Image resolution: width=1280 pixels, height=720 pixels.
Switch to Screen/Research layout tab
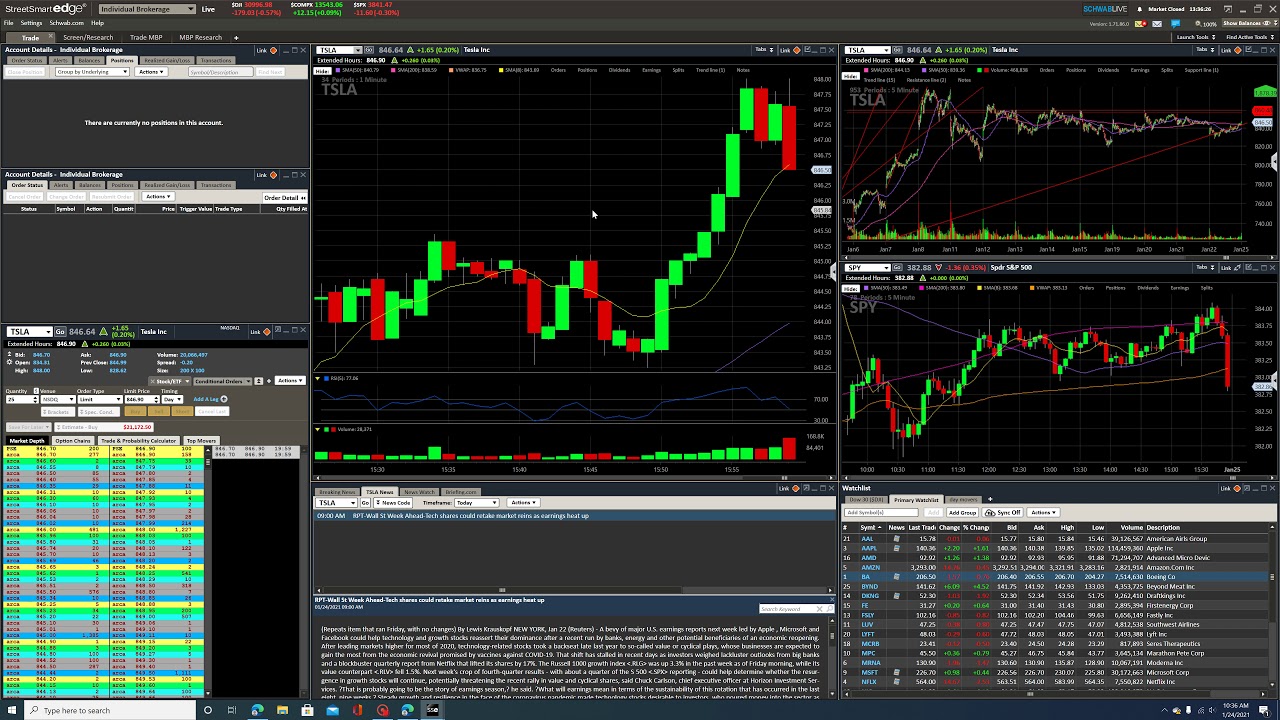[88, 37]
